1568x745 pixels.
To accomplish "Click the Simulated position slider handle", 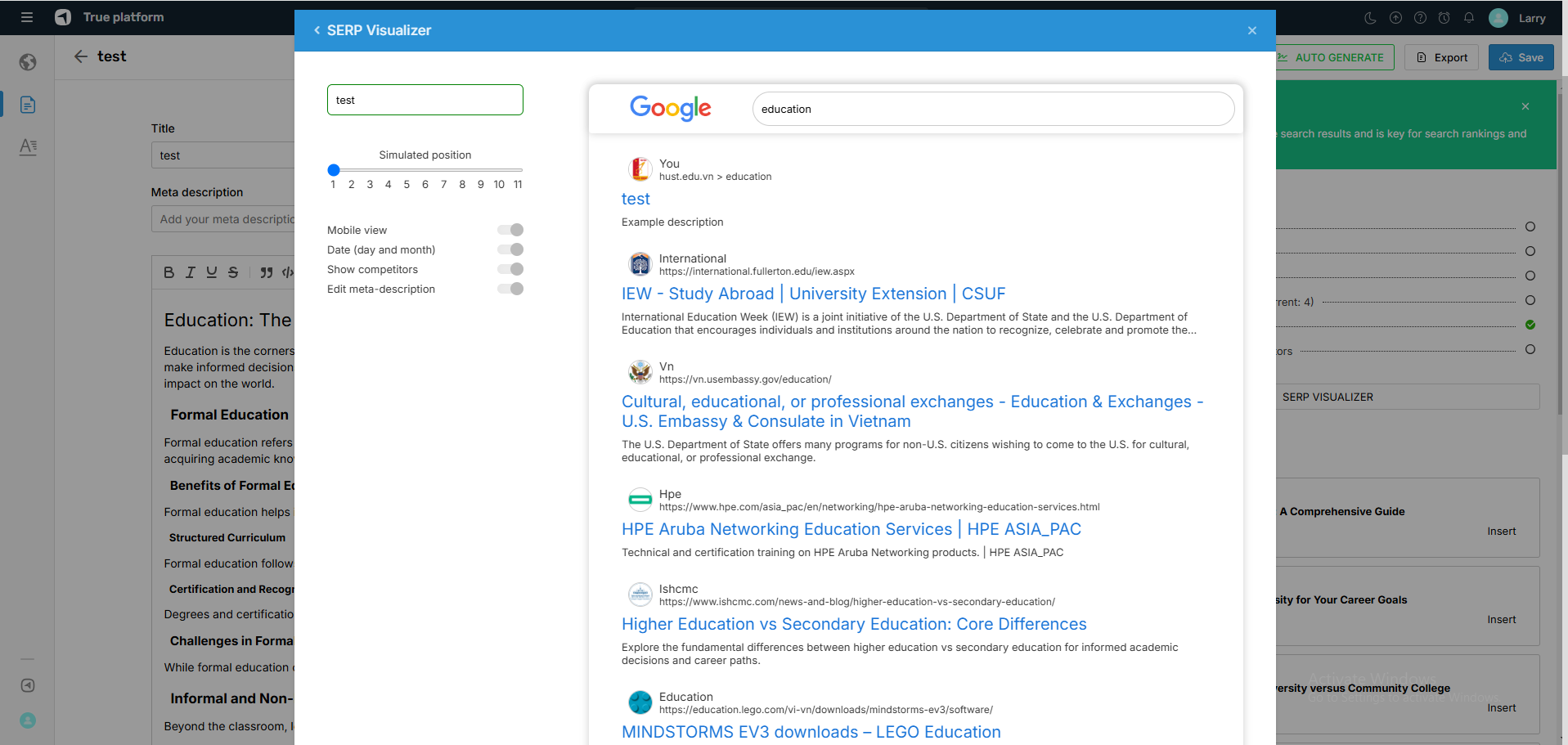I will [334, 170].
